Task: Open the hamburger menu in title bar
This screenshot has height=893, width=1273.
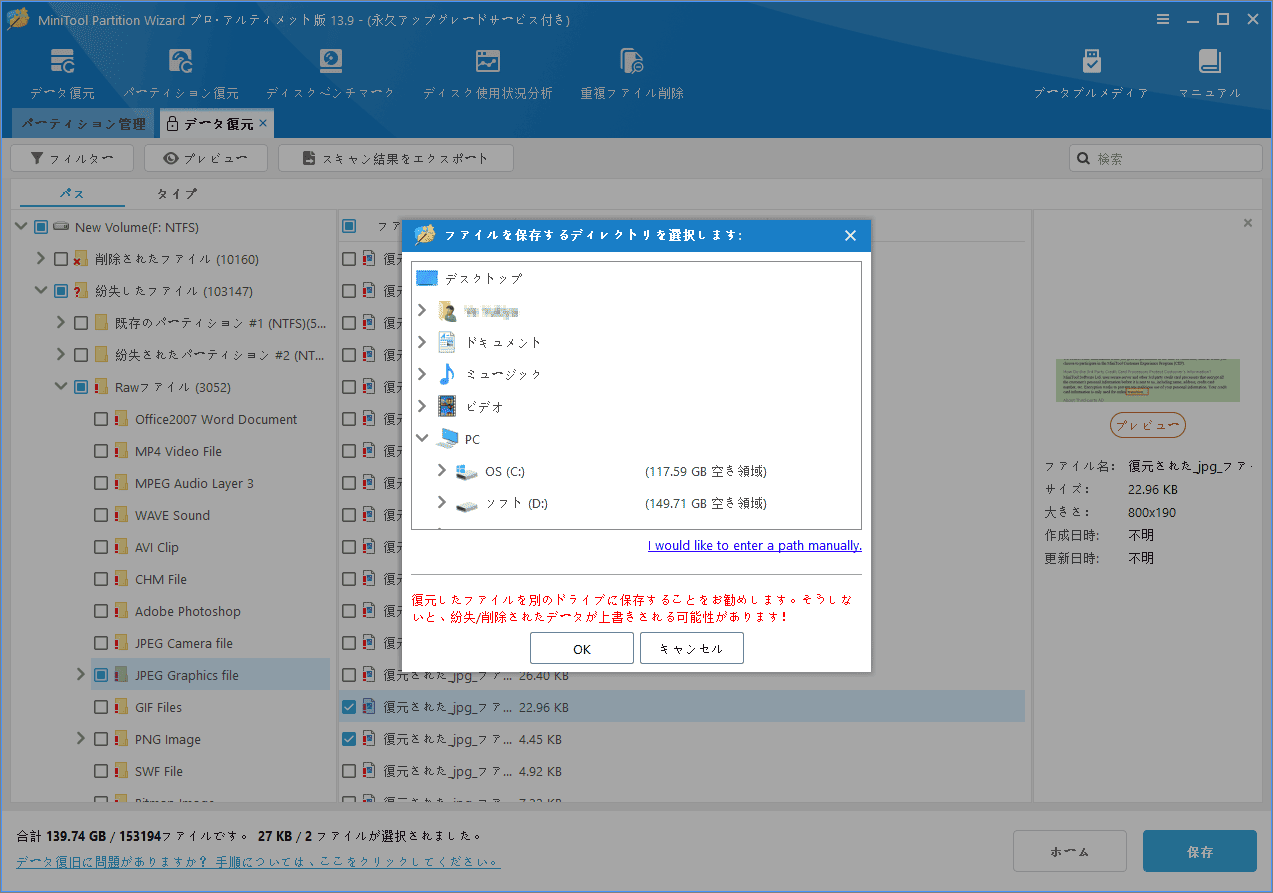Action: point(1163,19)
